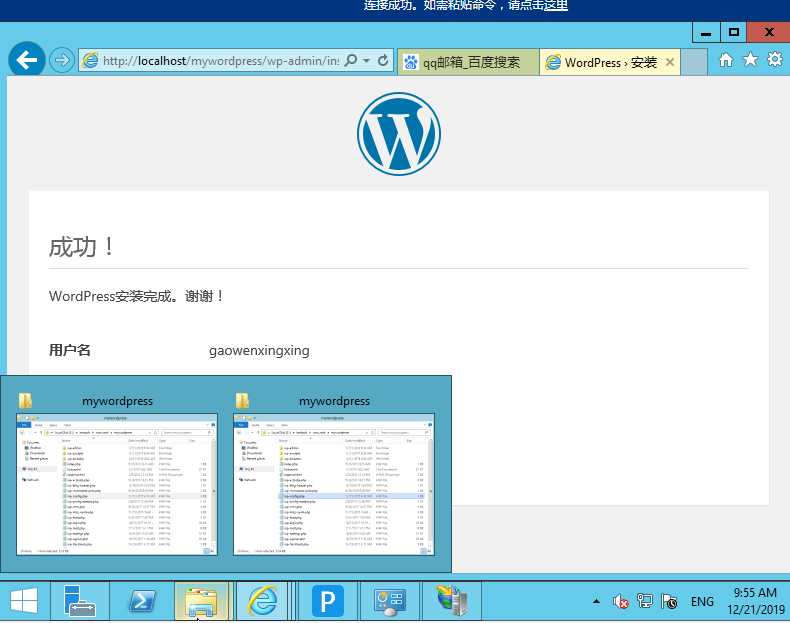The height and width of the screenshot is (623, 790).
Task: Click the 用户名 label
Action: tap(70, 350)
